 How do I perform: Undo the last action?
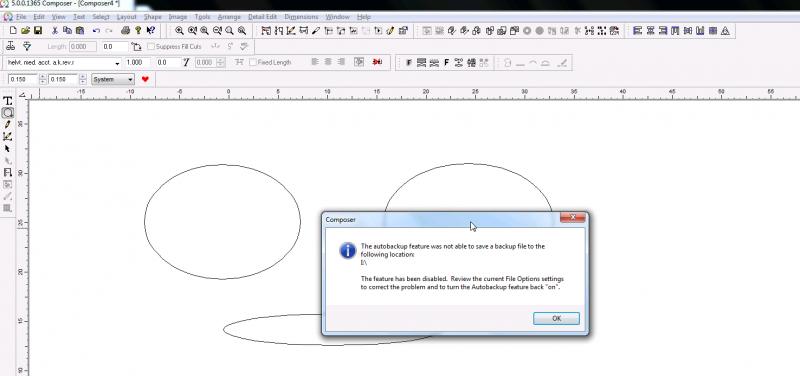click(96, 31)
